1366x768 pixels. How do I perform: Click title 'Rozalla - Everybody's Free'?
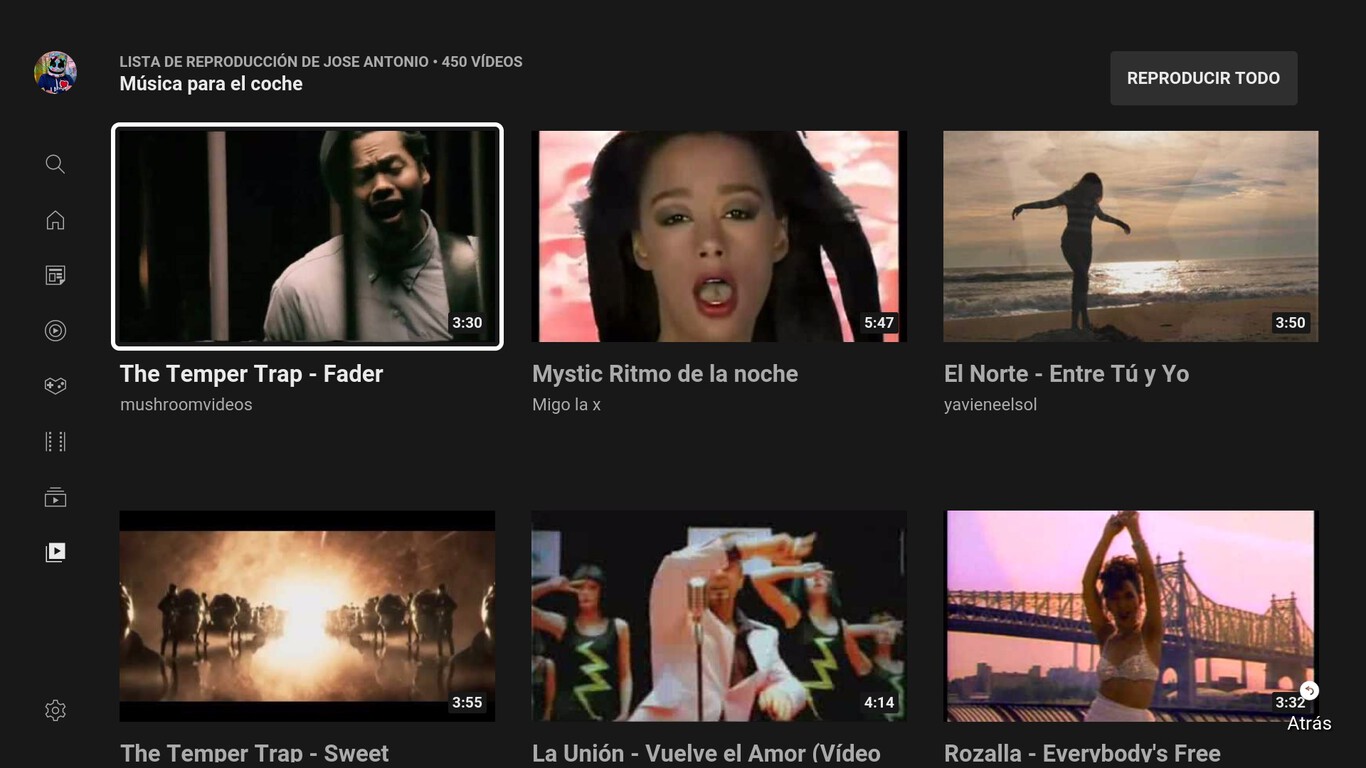(x=1082, y=754)
